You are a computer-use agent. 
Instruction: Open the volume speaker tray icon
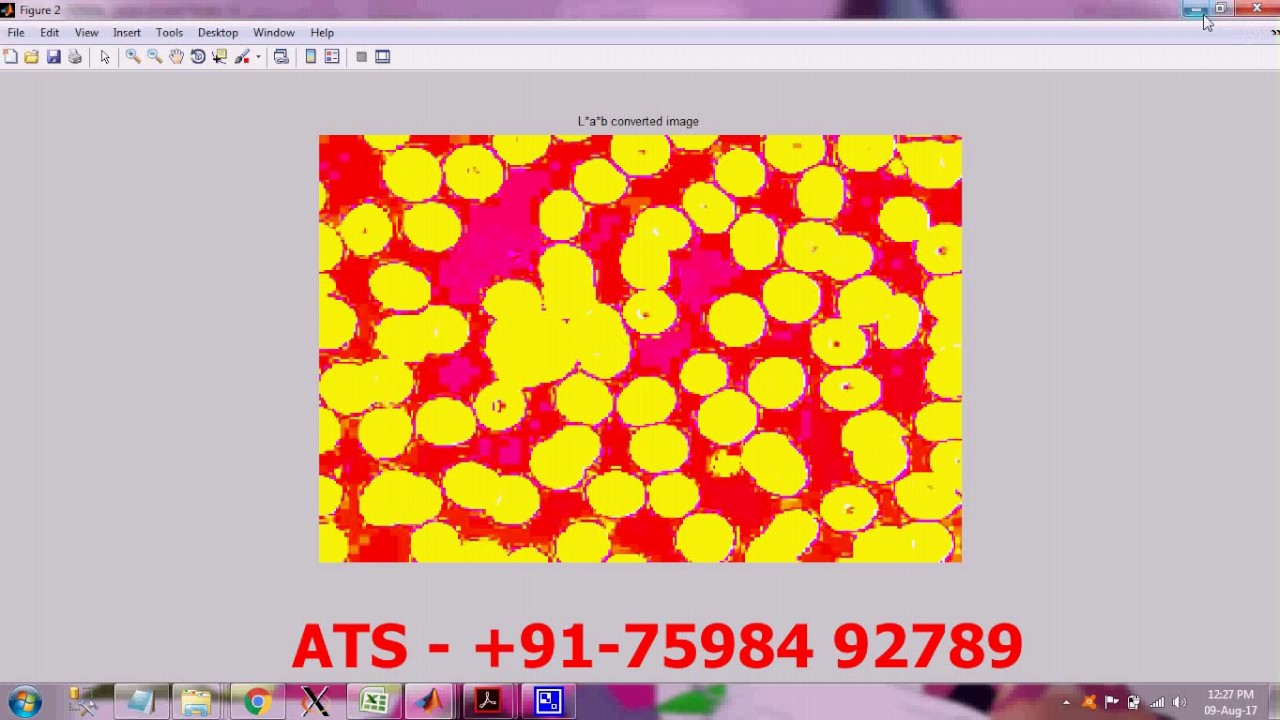point(1180,702)
